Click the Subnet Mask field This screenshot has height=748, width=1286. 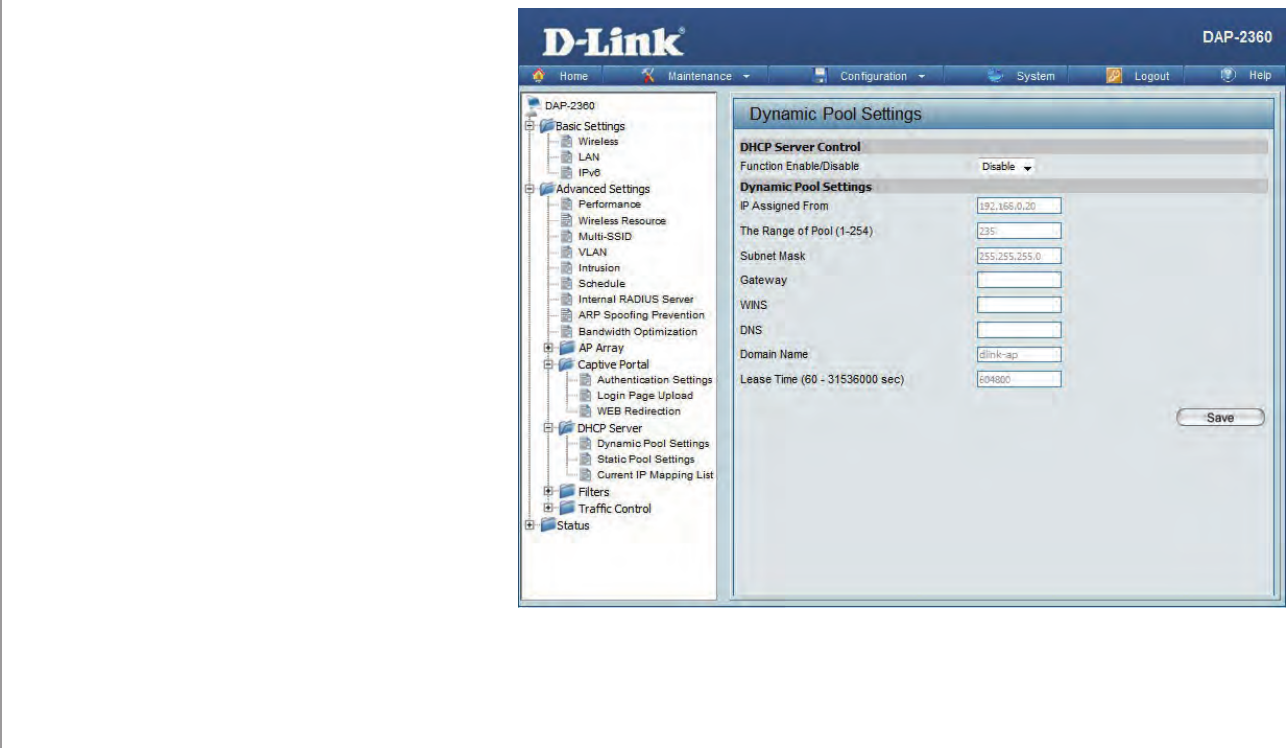(x=1018, y=256)
